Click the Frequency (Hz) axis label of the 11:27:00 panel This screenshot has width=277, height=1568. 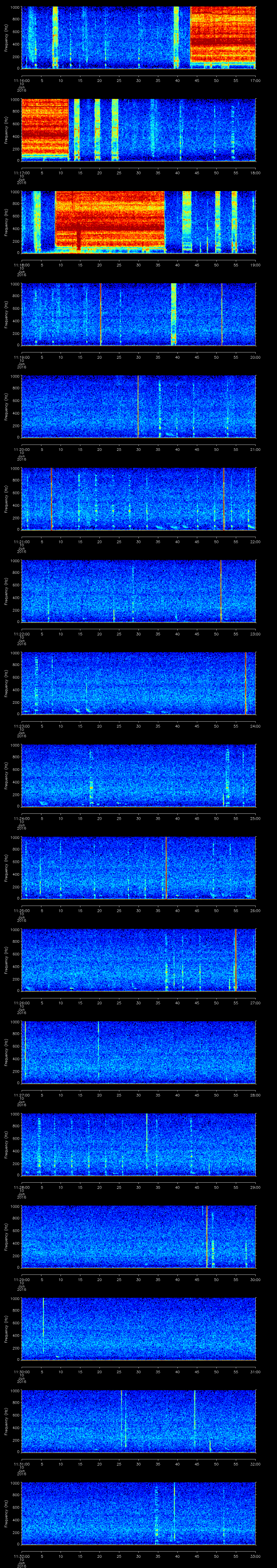tap(6, 1052)
